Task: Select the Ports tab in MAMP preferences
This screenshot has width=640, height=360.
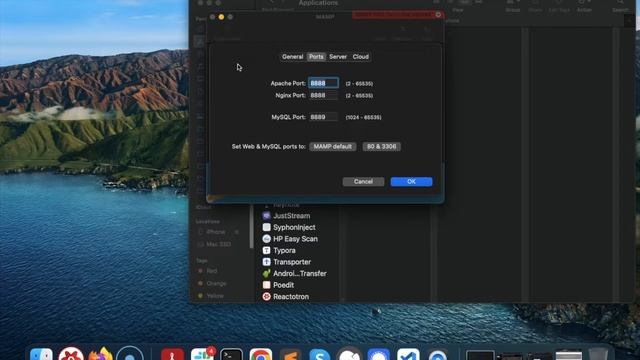Action: [316, 57]
